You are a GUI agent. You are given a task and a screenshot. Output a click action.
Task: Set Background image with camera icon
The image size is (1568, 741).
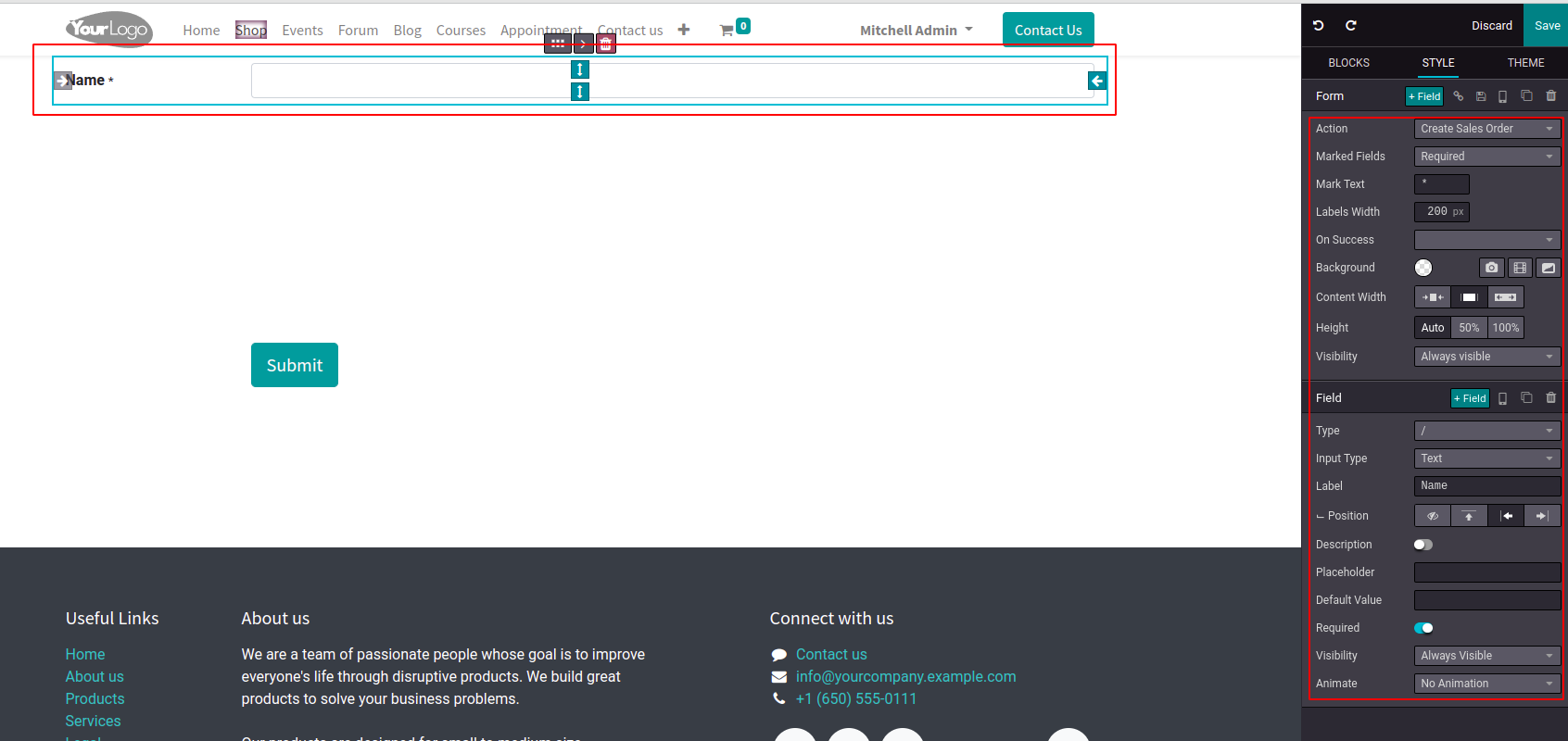[x=1491, y=268]
